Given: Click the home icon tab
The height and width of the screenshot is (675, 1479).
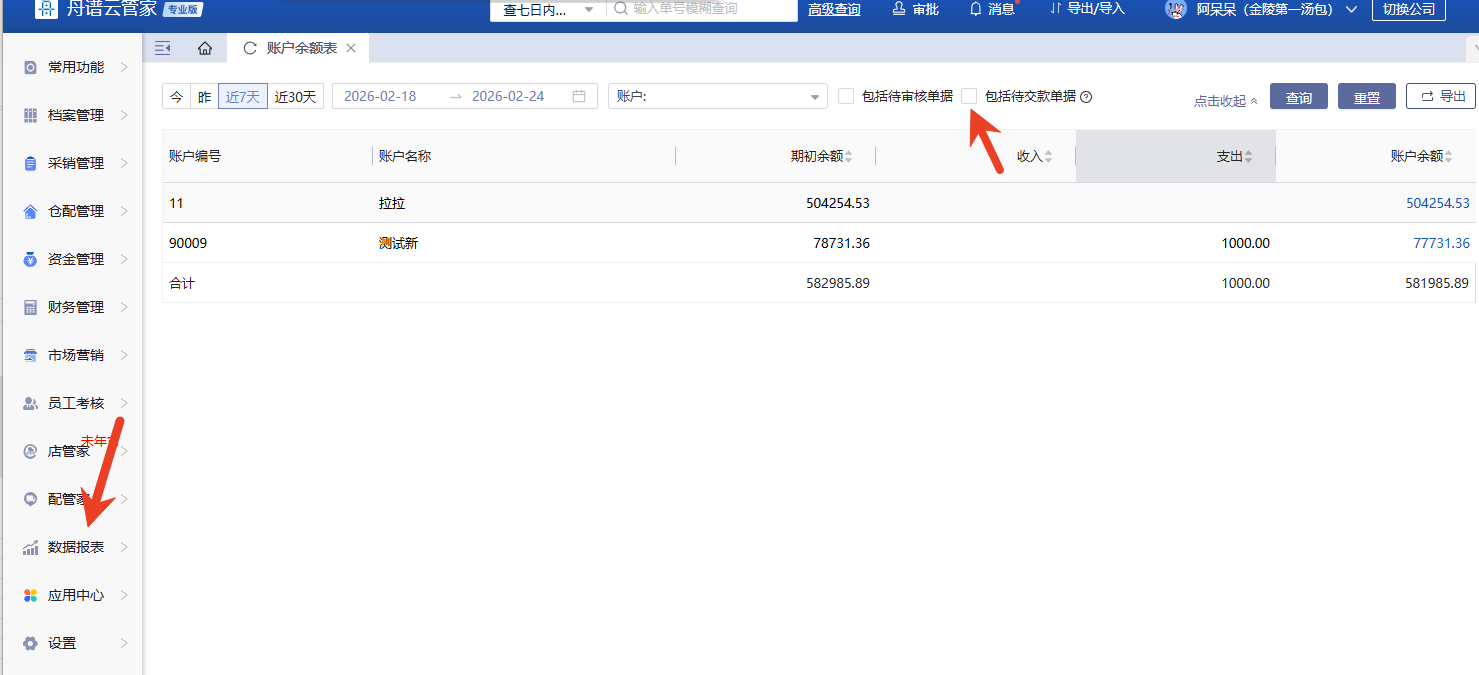Looking at the screenshot, I should 205,48.
